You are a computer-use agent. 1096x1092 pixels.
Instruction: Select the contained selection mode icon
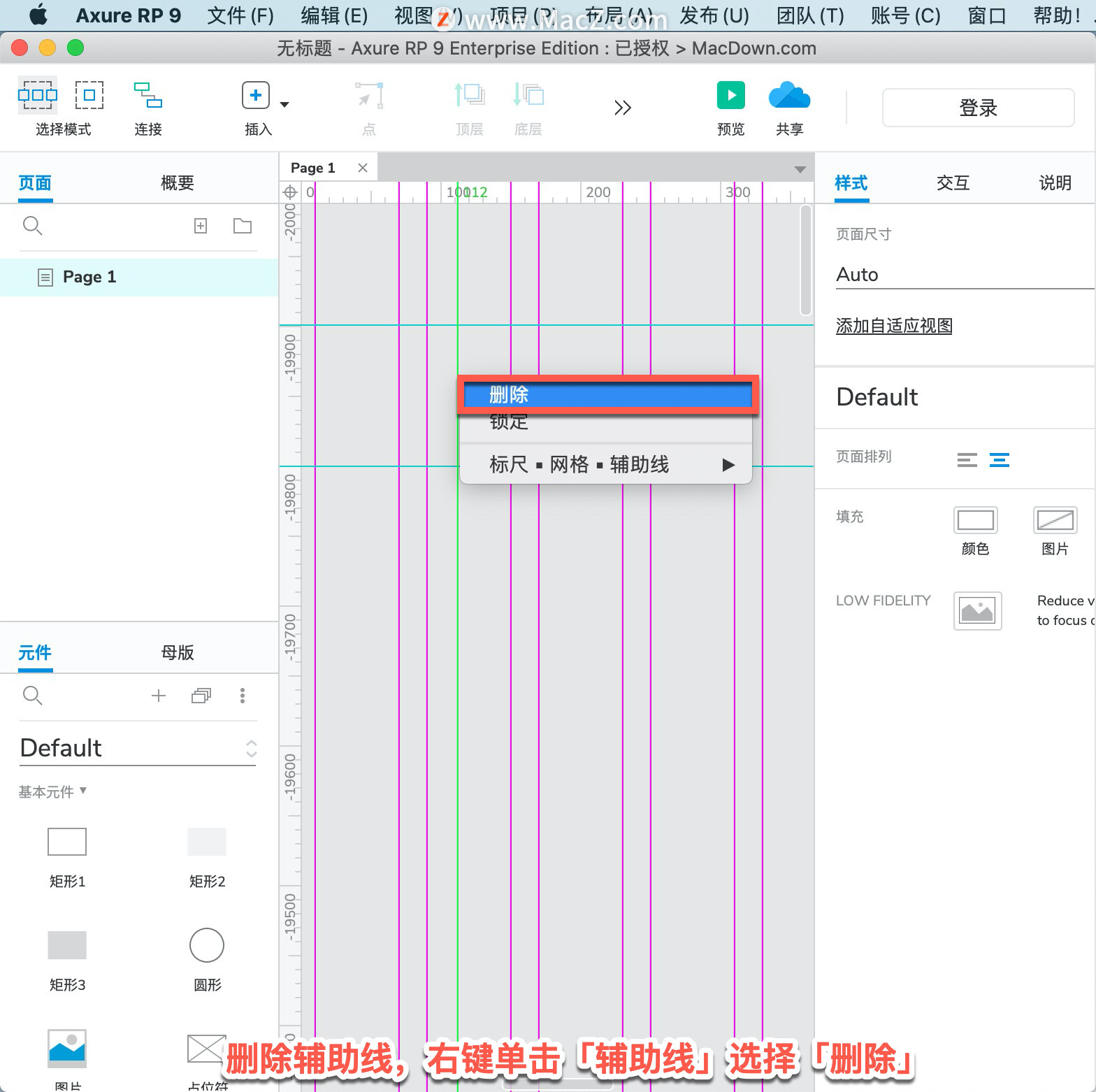coord(89,95)
